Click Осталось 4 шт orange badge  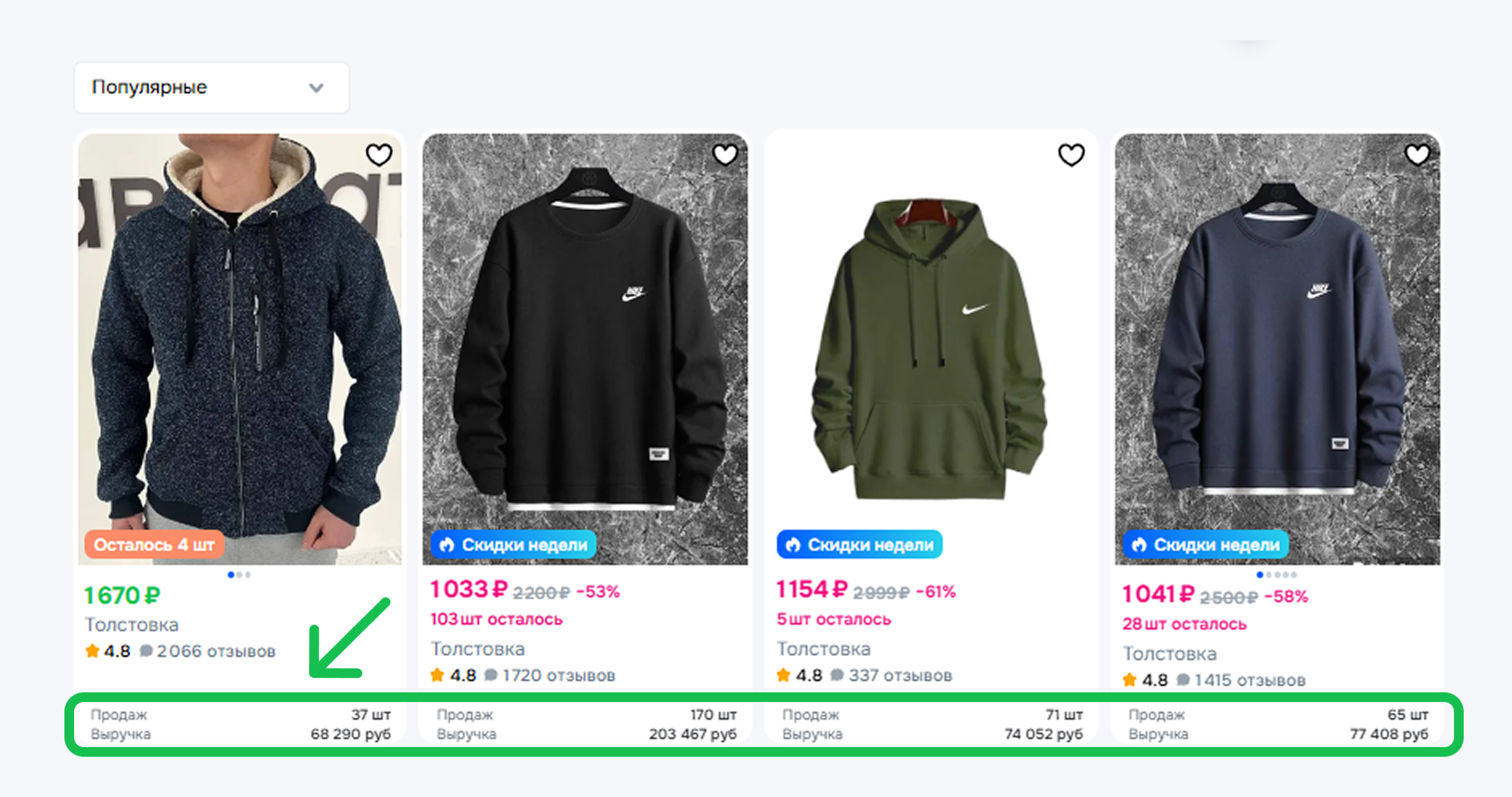pos(154,545)
